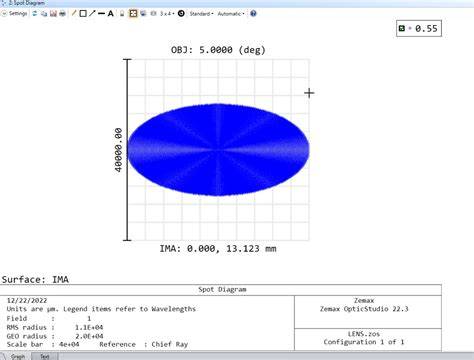Switch to the Graph tab

[x=18, y=357]
